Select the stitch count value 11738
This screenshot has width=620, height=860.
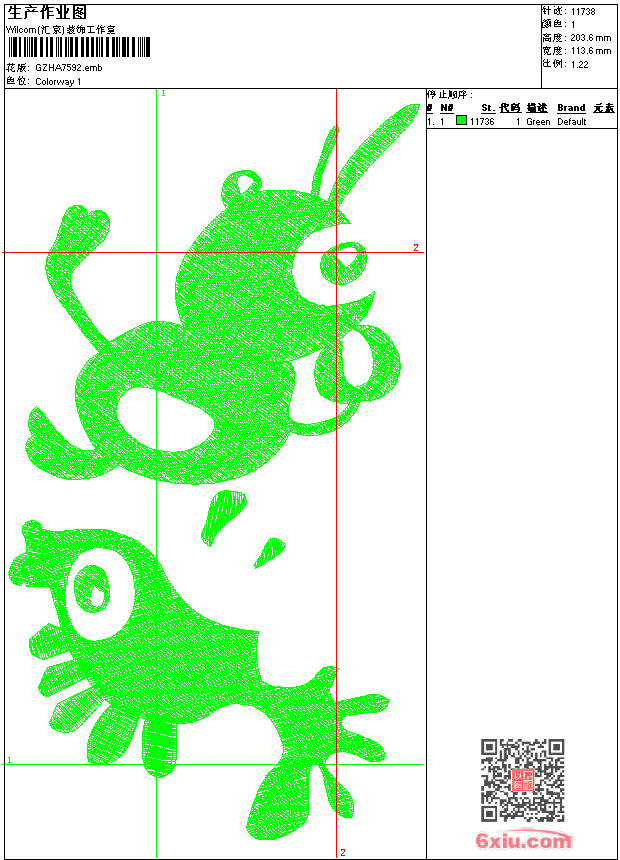click(583, 12)
